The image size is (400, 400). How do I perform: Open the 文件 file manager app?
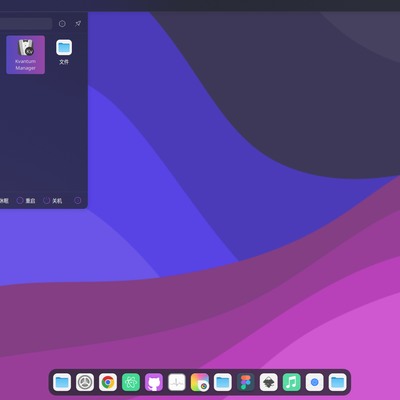[64, 52]
